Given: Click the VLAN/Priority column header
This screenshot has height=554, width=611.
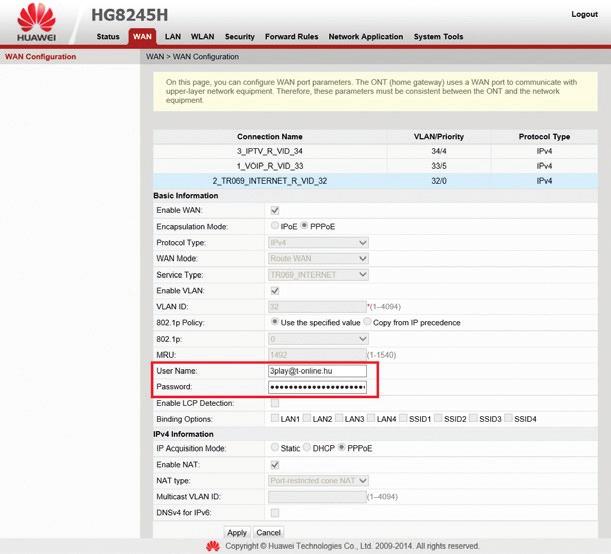Looking at the screenshot, I should [x=439, y=137].
